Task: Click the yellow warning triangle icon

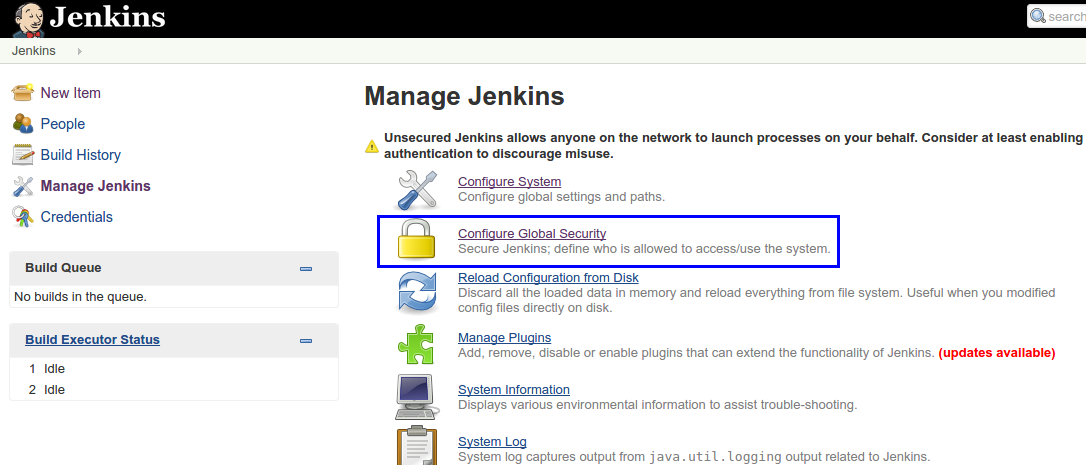Action: coord(372,146)
